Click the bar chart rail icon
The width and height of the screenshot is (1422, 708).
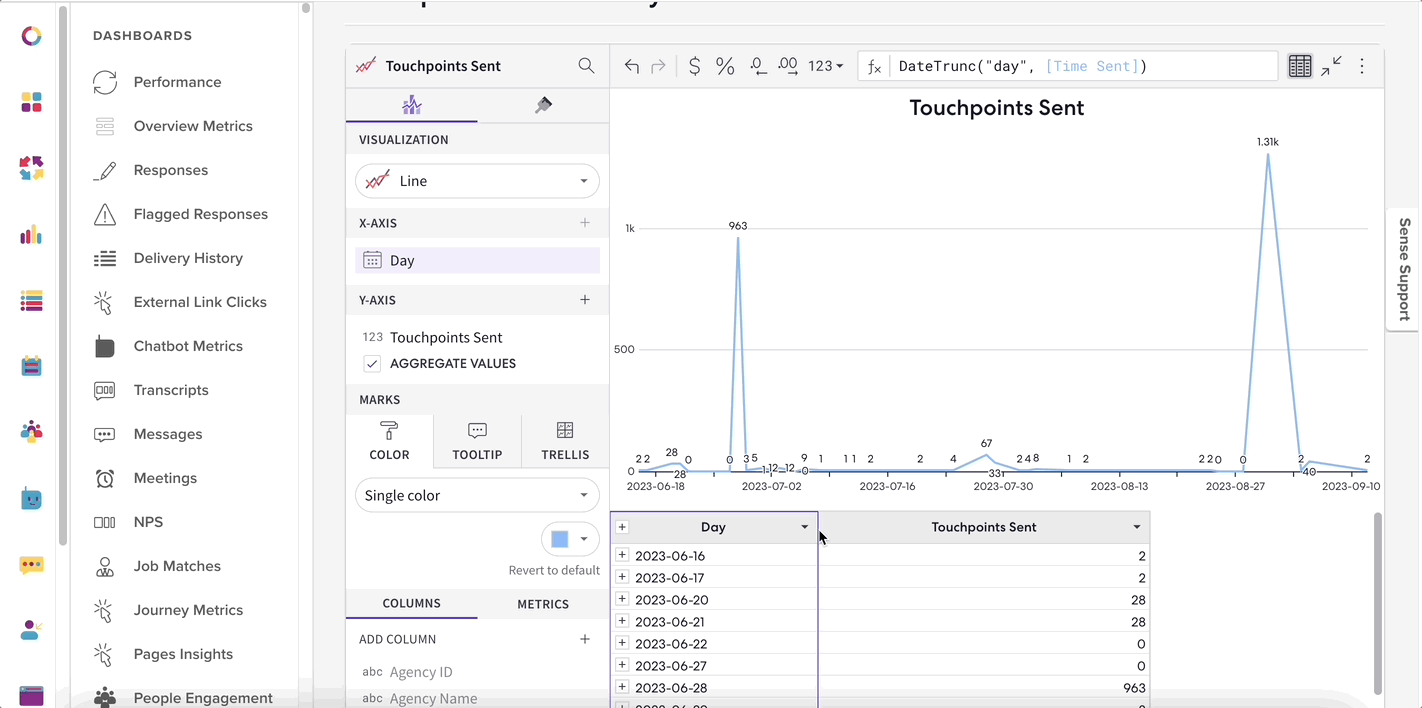[31, 234]
